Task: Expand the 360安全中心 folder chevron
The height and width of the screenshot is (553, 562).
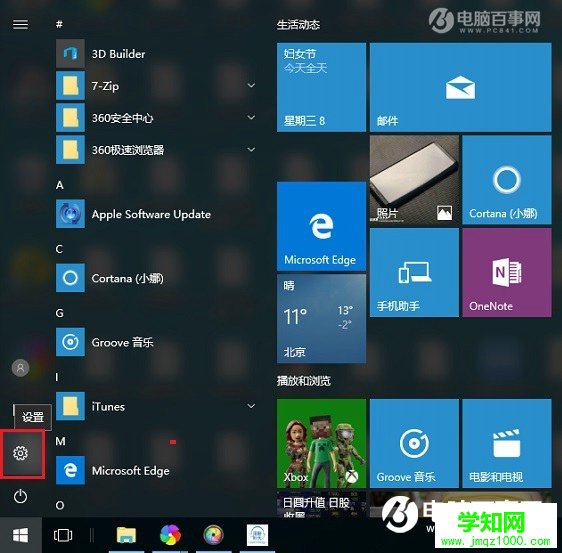Action: point(252,117)
